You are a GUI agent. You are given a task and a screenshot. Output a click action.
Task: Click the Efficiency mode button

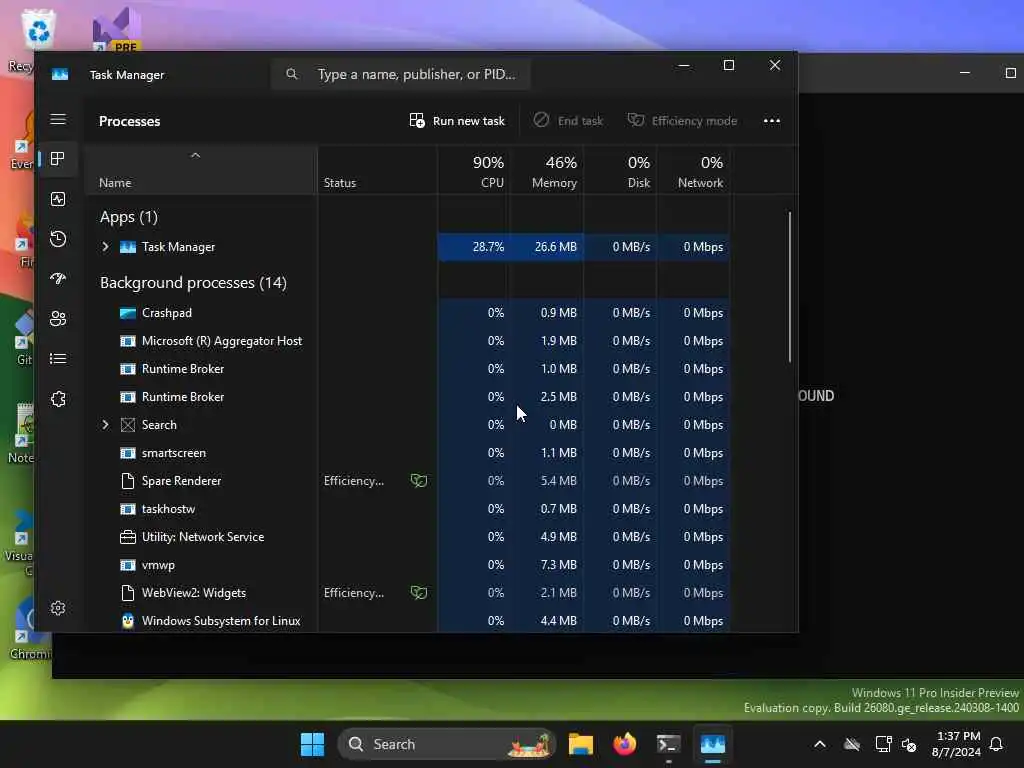[682, 121]
